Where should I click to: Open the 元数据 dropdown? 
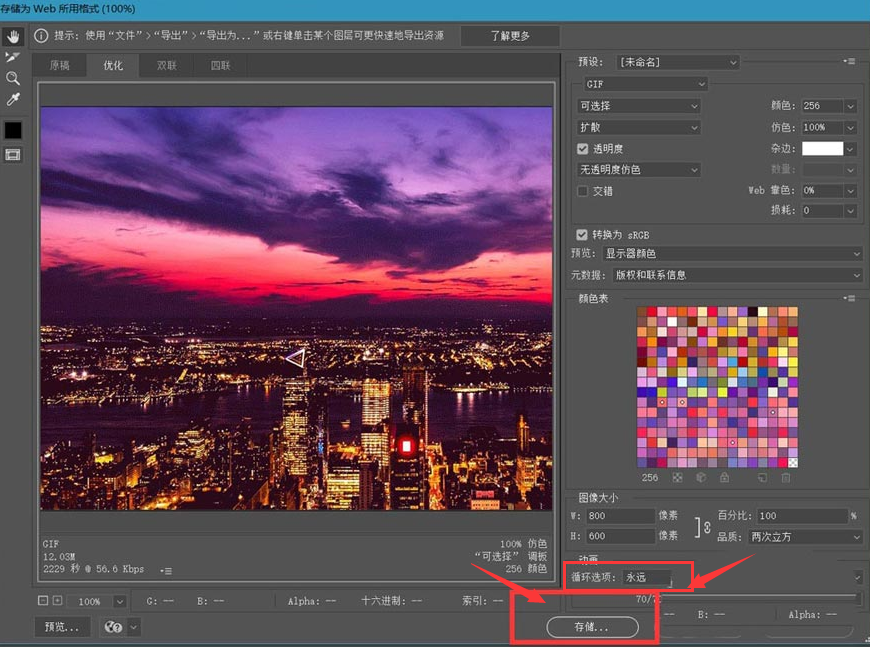coord(730,275)
